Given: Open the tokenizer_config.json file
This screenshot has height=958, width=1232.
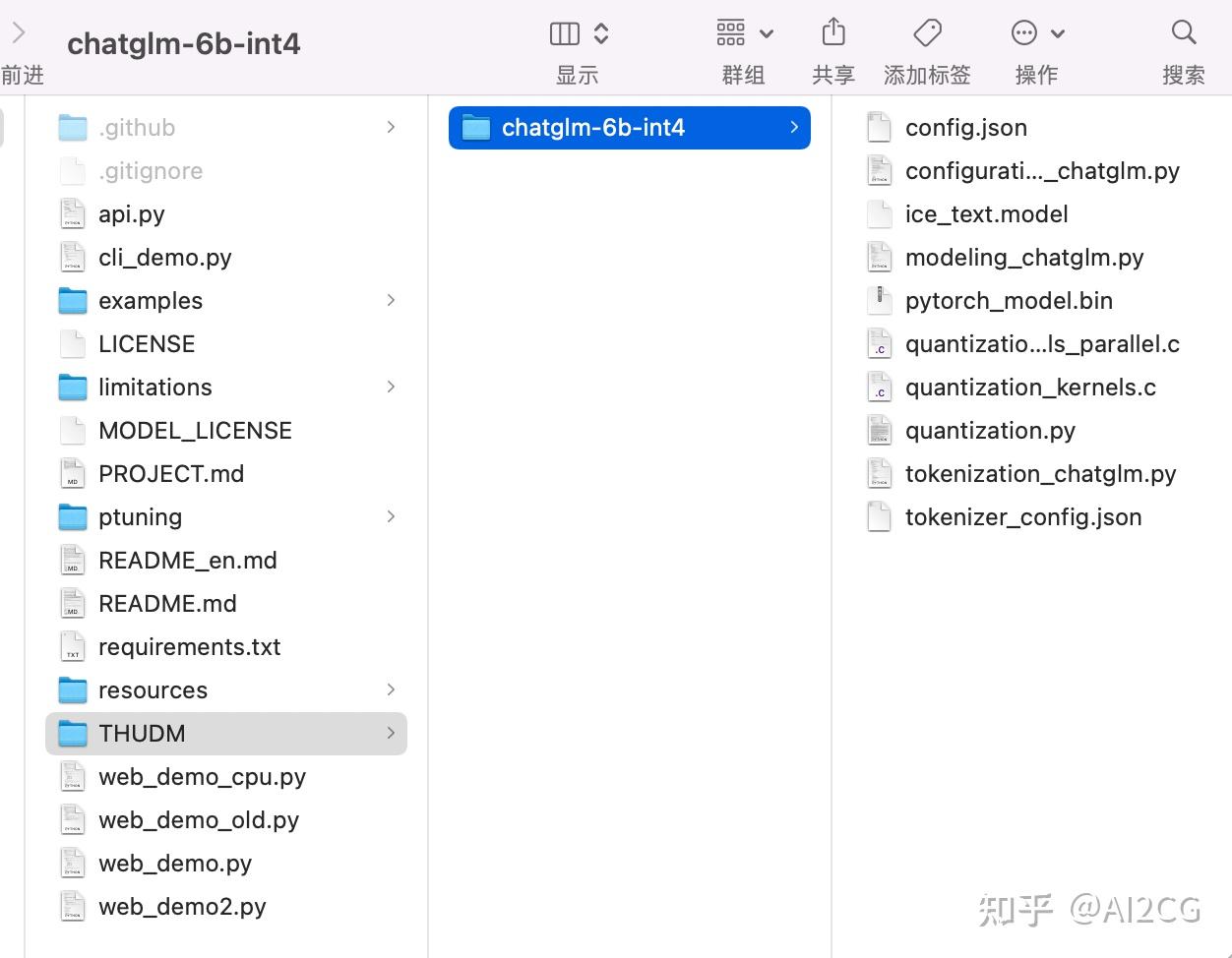Looking at the screenshot, I should [1023, 516].
